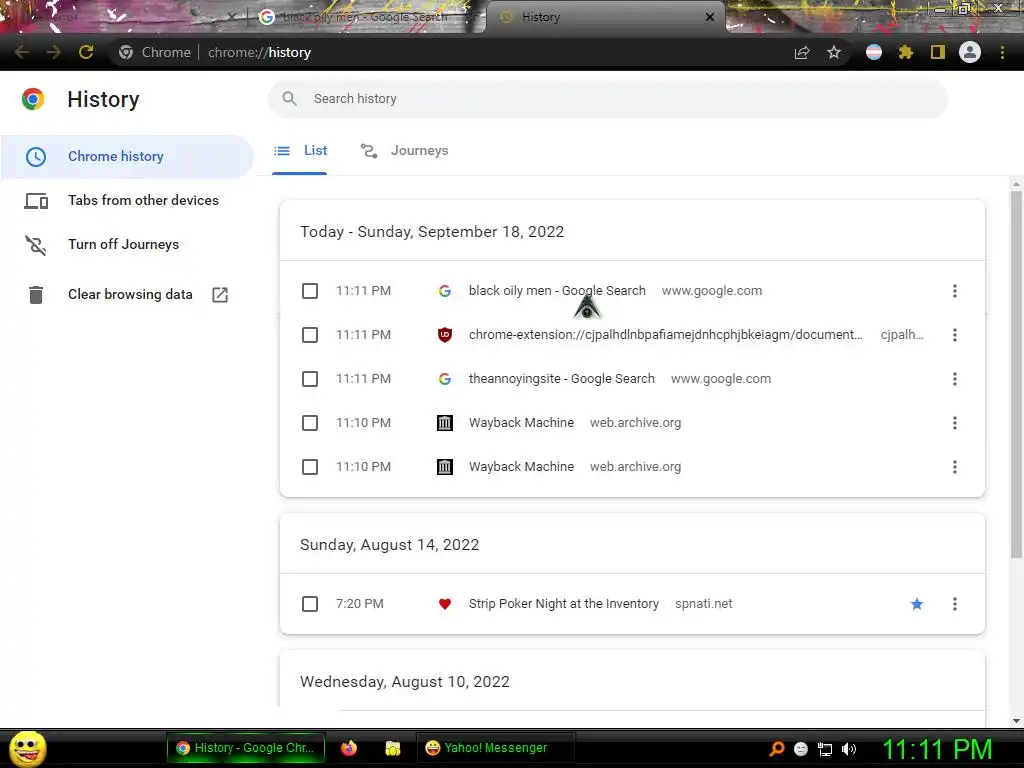Switch to the List tab
This screenshot has width=1024, height=768.
click(300, 151)
